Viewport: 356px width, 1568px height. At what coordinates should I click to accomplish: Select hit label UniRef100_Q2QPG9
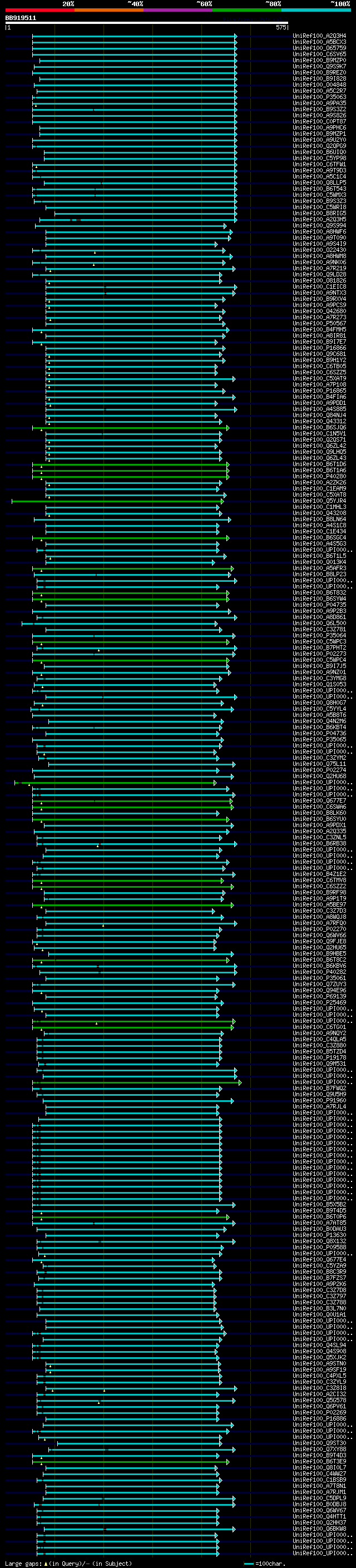(319, 146)
